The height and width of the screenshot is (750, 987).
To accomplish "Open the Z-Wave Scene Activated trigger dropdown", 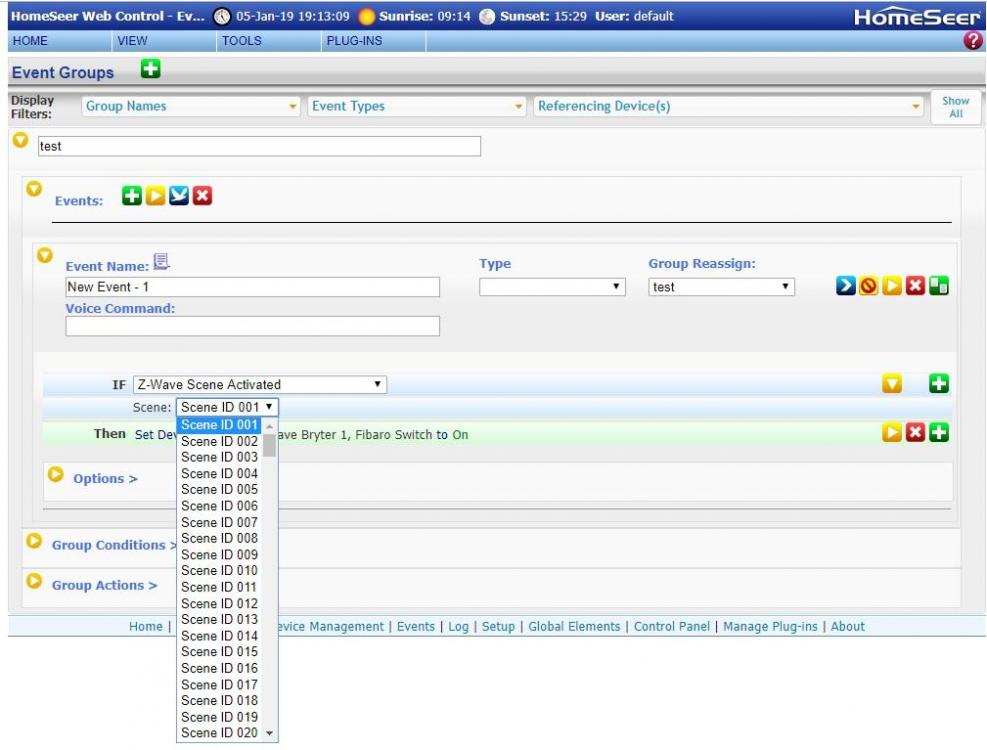I will coord(259,384).
